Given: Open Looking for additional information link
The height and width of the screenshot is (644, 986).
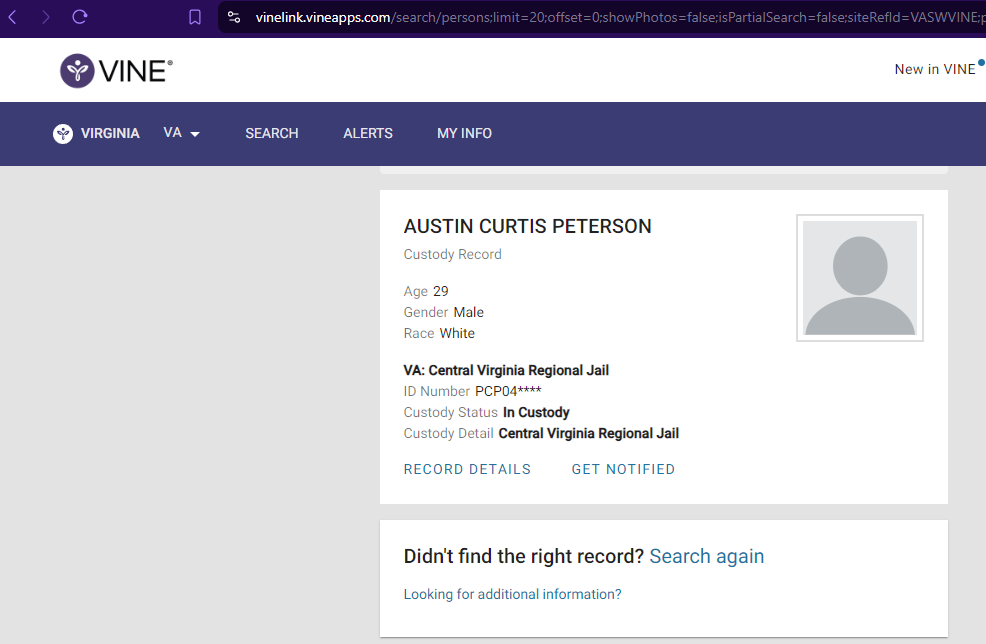Looking at the screenshot, I should (512, 594).
